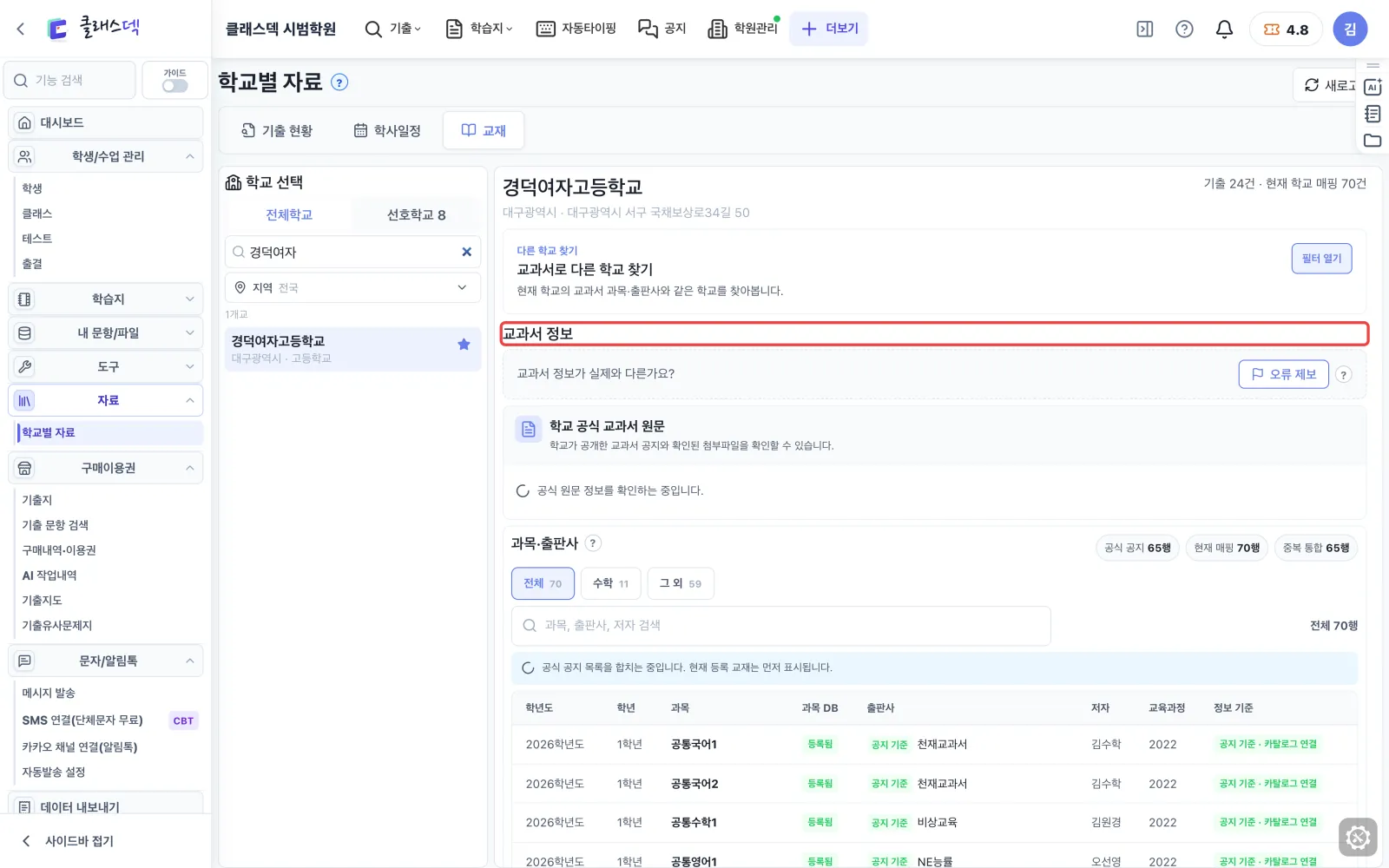Open 공지 in the top nav
Screen dimensions: 1389x868
tap(662, 29)
